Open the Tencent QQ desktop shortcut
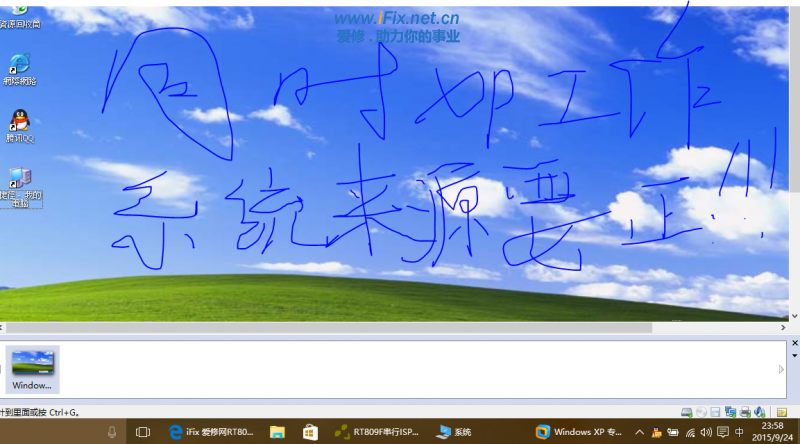This screenshot has height=444, width=800. [x=20, y=126]
